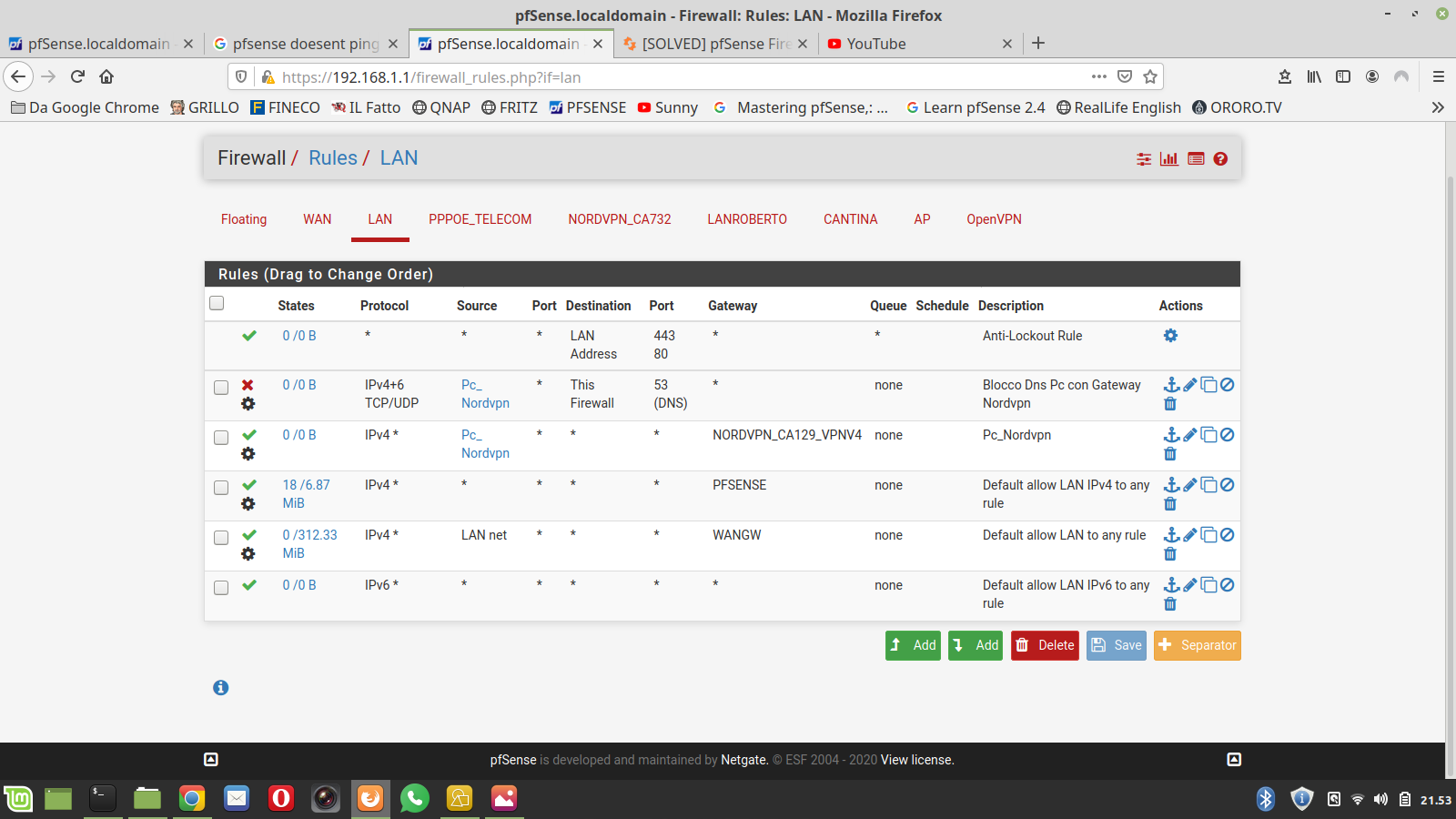Image resolution: width=1456 pixels, height=819 pixels.
Task: Copy the Default allow LAN IPv6 rule
Action: click(x=1208, y=585)
